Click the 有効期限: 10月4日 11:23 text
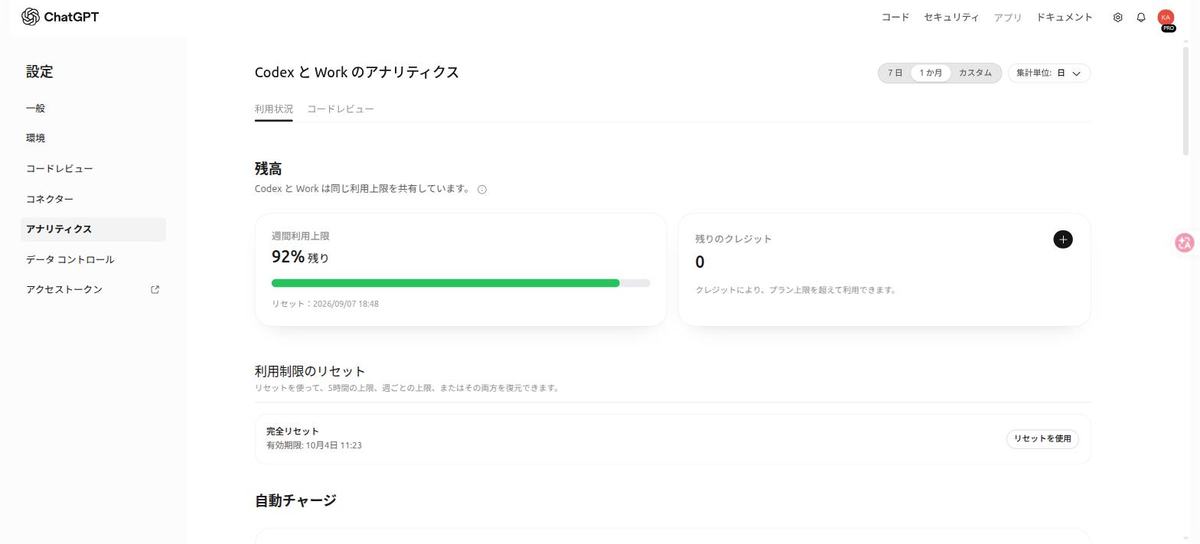The width and height of the screenshot is (1200, 544). [314, 445]
